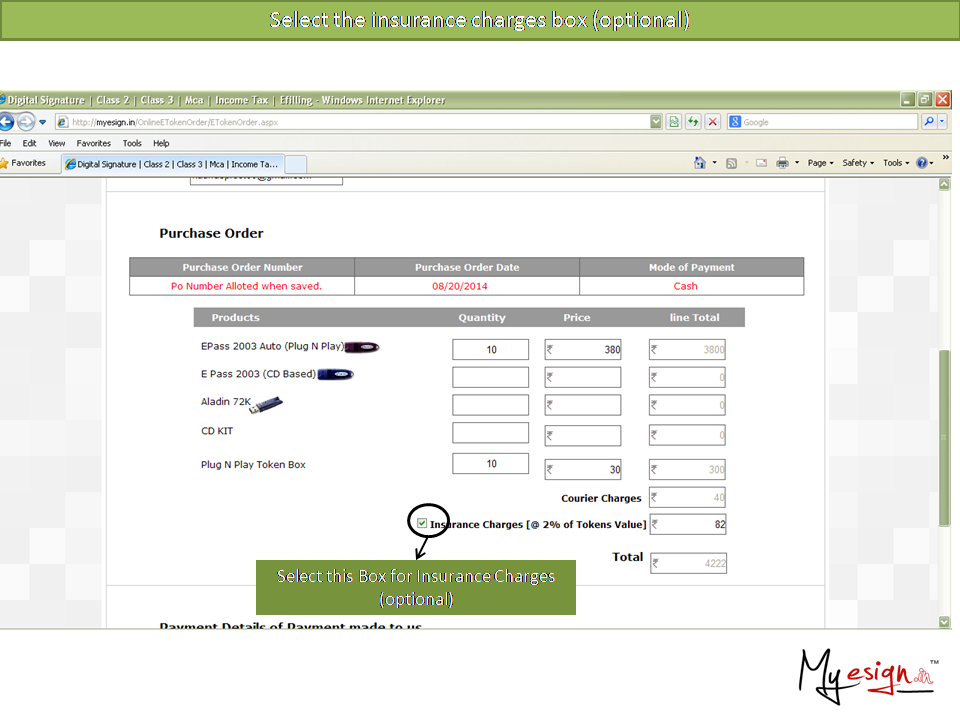960x720 pixels.
Task: Click the Google search box
Action: [x=827, y=122]
